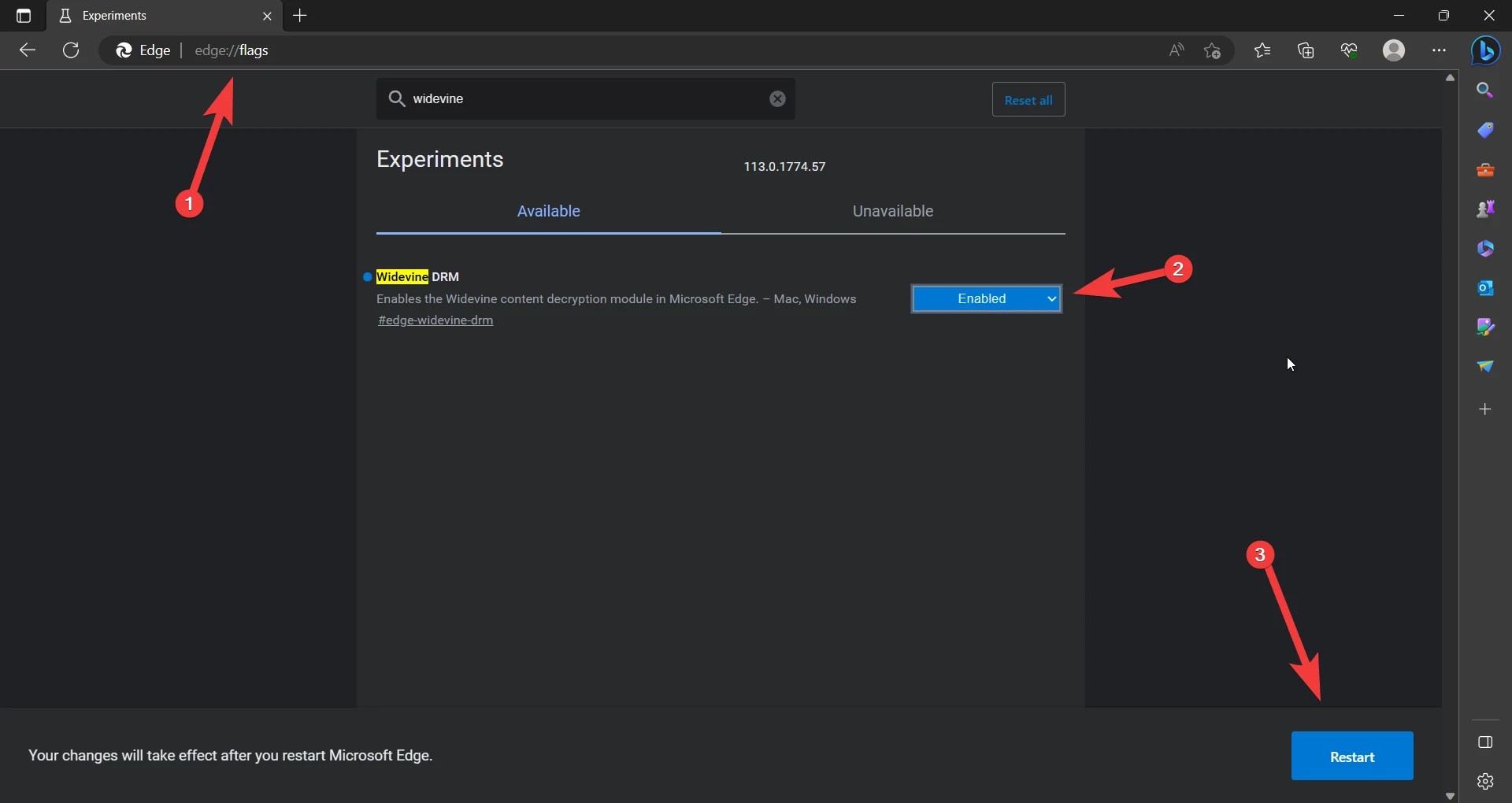Image resolution: width=1512 pixels, height=803 pixels.
Task: Open the Outlook sidebar icon
Action: (1485, 287)
